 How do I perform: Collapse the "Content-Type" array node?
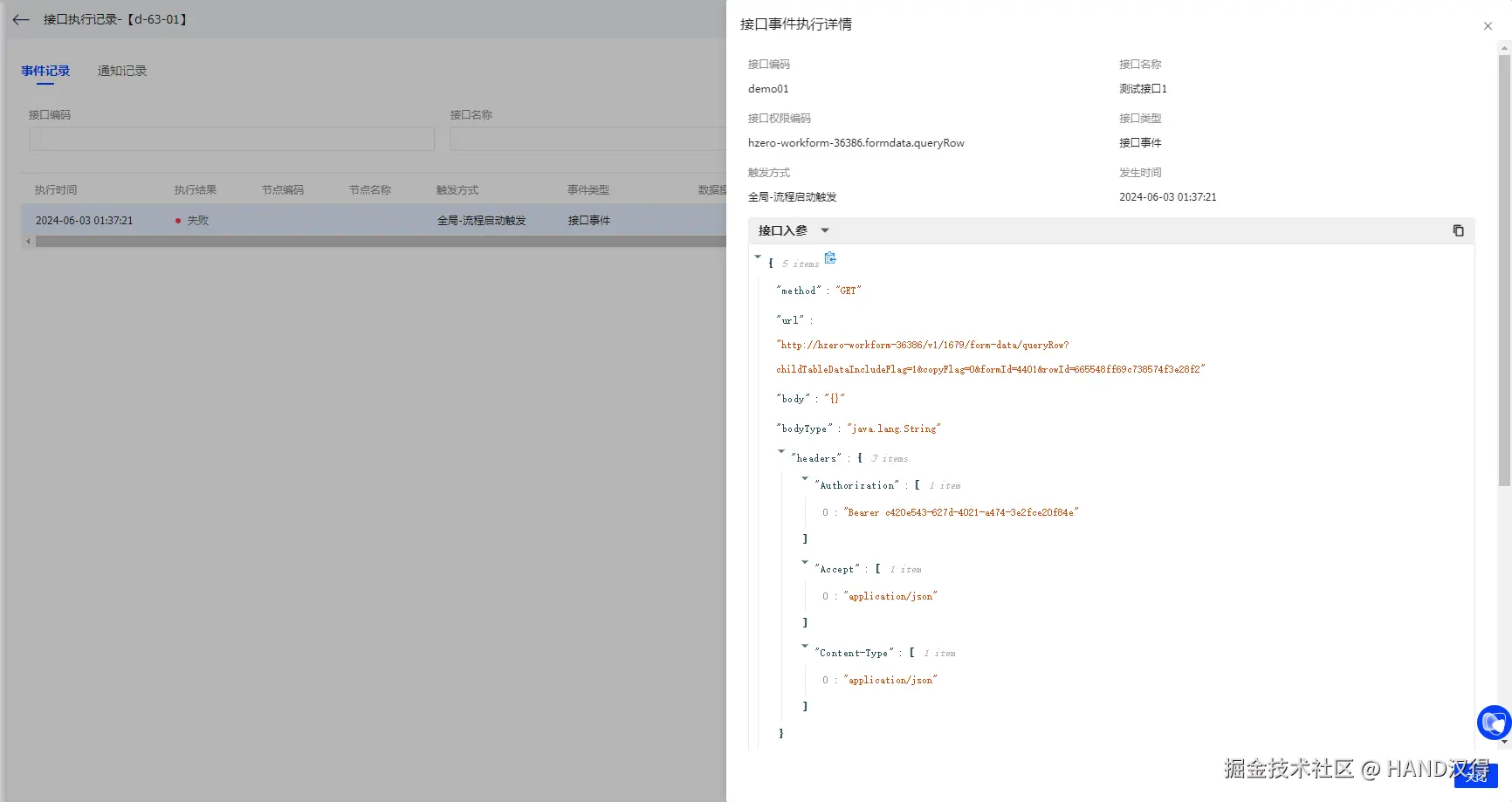805,646
